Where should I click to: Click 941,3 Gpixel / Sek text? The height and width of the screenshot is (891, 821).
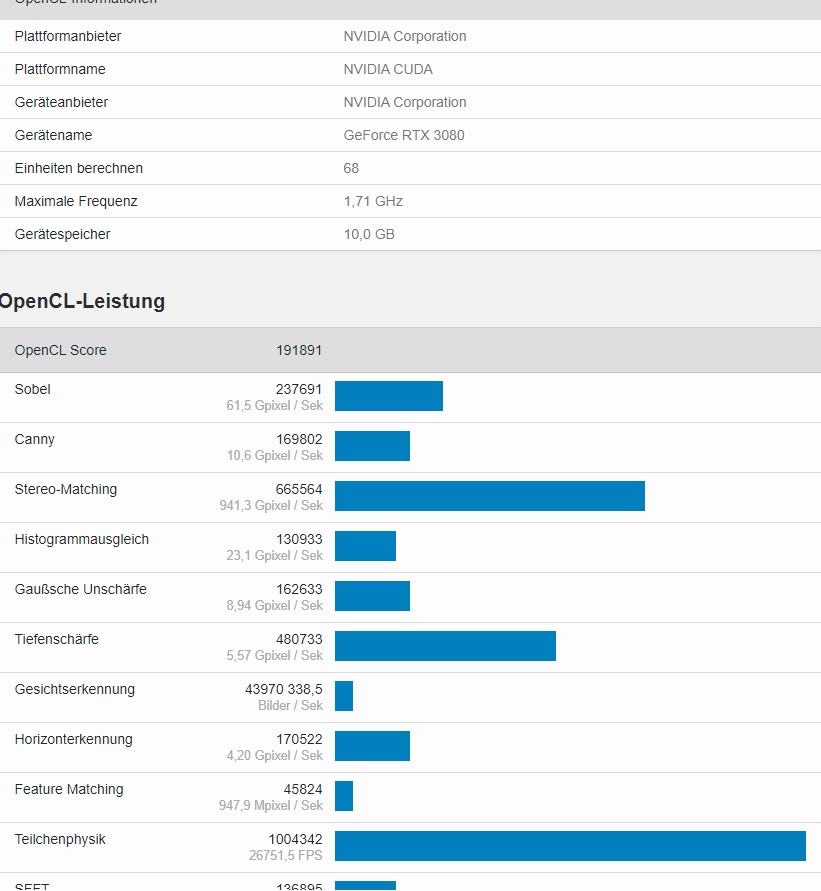[271, 506]
